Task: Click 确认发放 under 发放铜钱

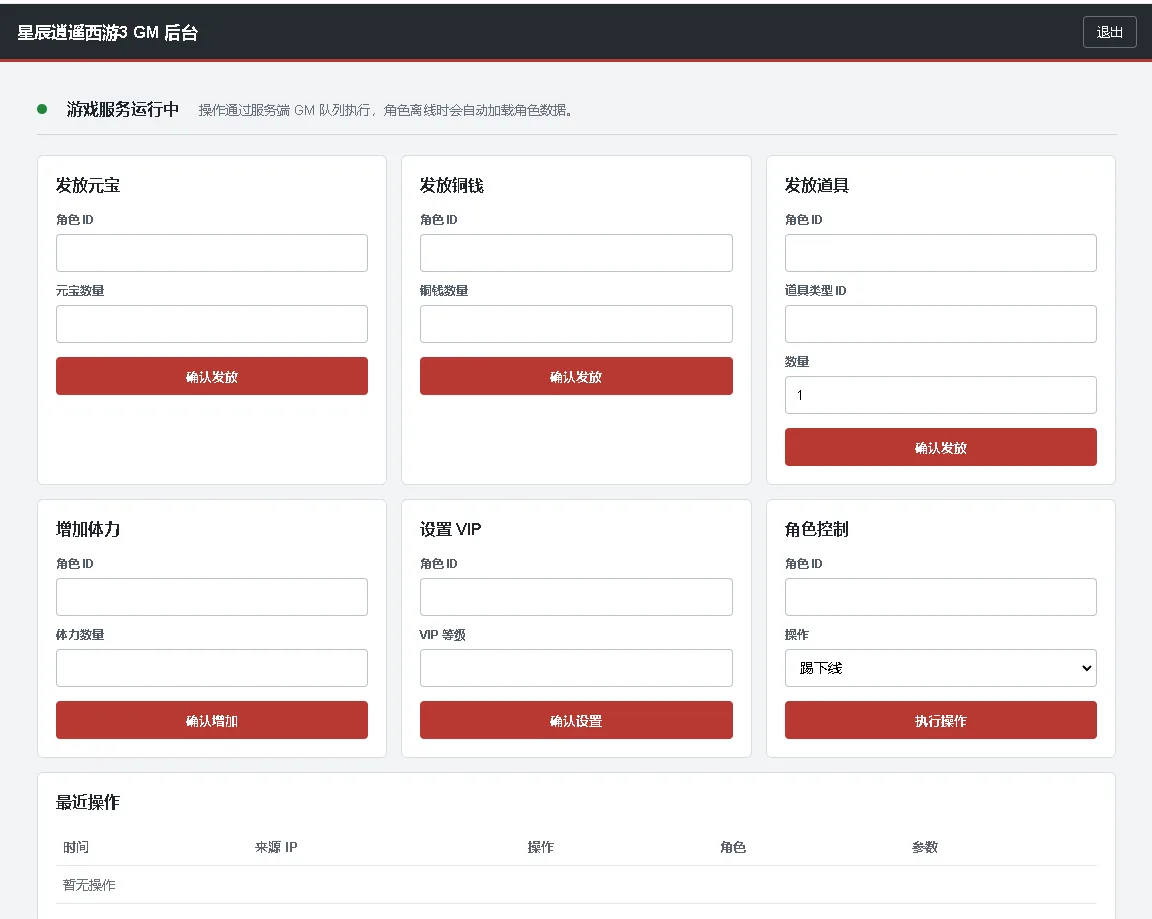Action: (x=576, y=376)
